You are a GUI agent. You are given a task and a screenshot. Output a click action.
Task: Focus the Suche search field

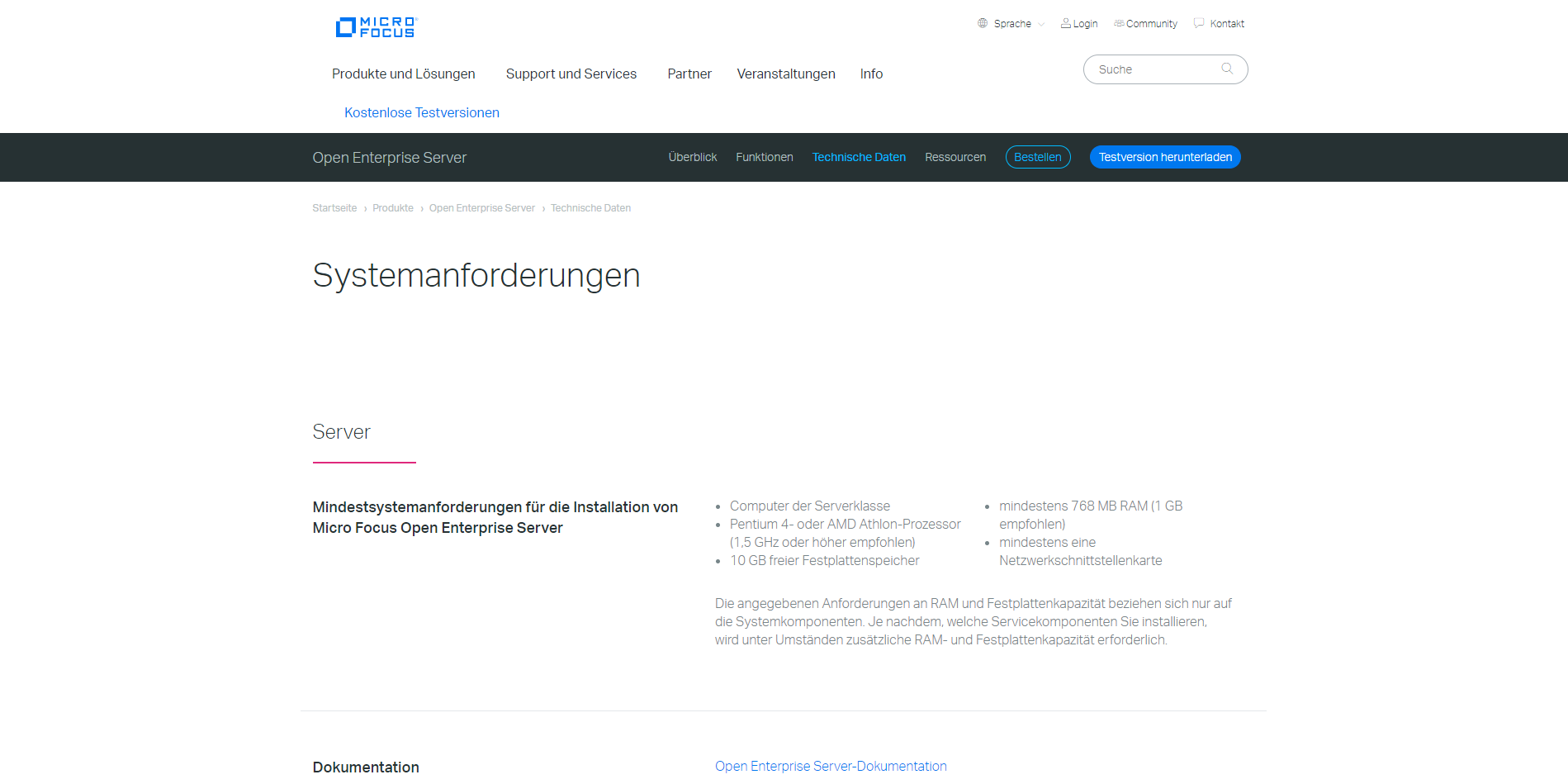click(1165, 69)
